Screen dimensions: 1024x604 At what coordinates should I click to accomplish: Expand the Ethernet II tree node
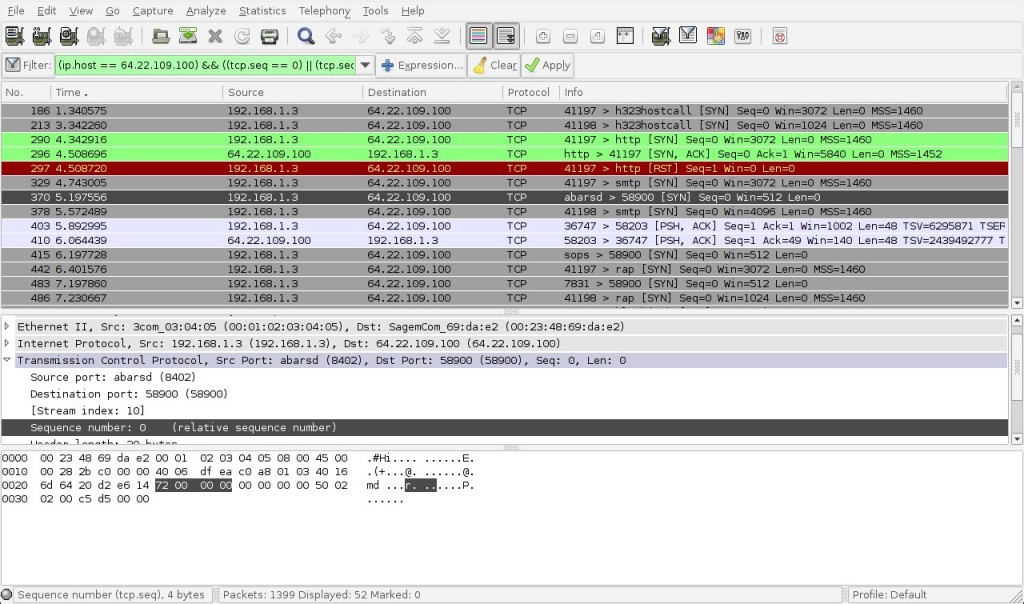(x=7, y=326)
